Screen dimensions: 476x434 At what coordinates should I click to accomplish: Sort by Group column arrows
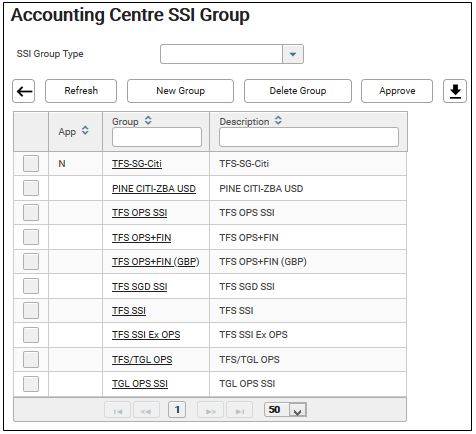[x=148, y=121]
